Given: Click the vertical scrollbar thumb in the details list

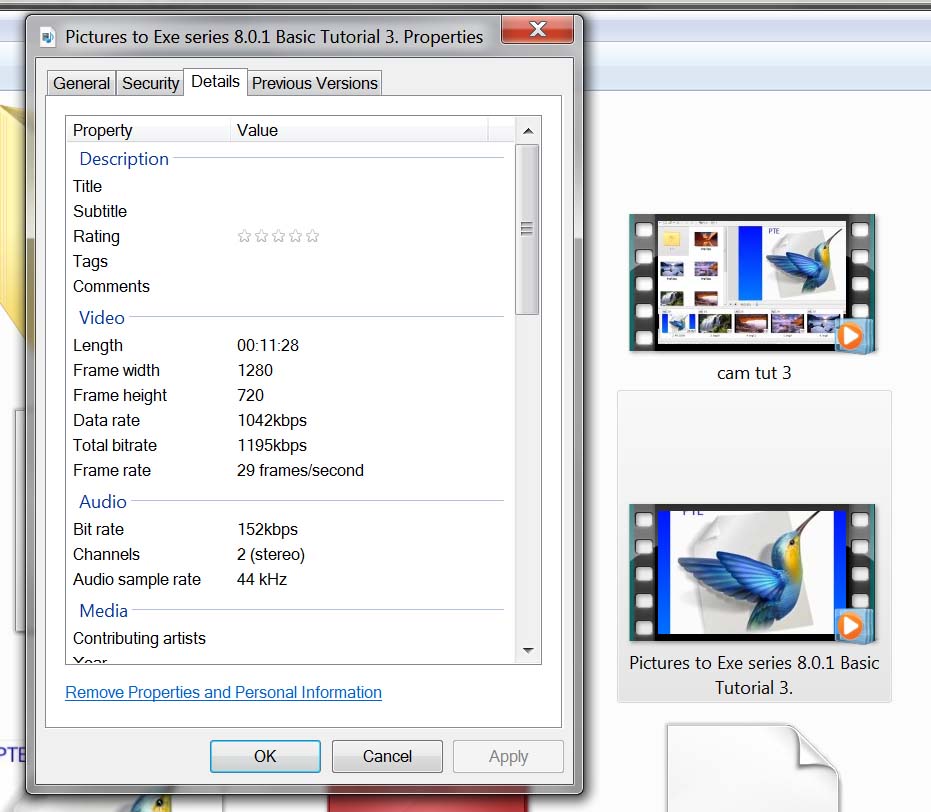Looking at the screenshot, I should click(x=527, y=229).
